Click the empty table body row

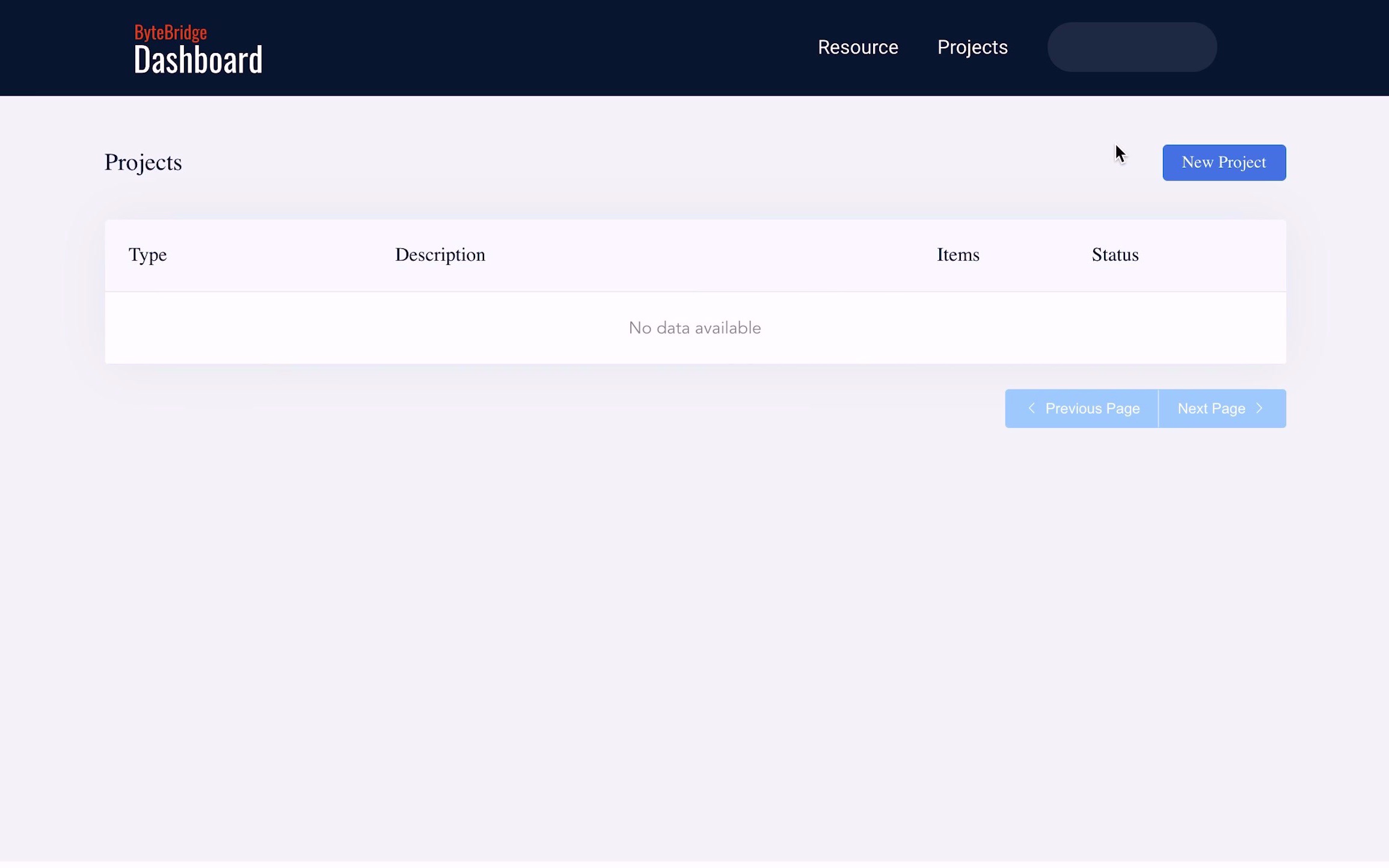pyautogui.click(x=361, y=328)
